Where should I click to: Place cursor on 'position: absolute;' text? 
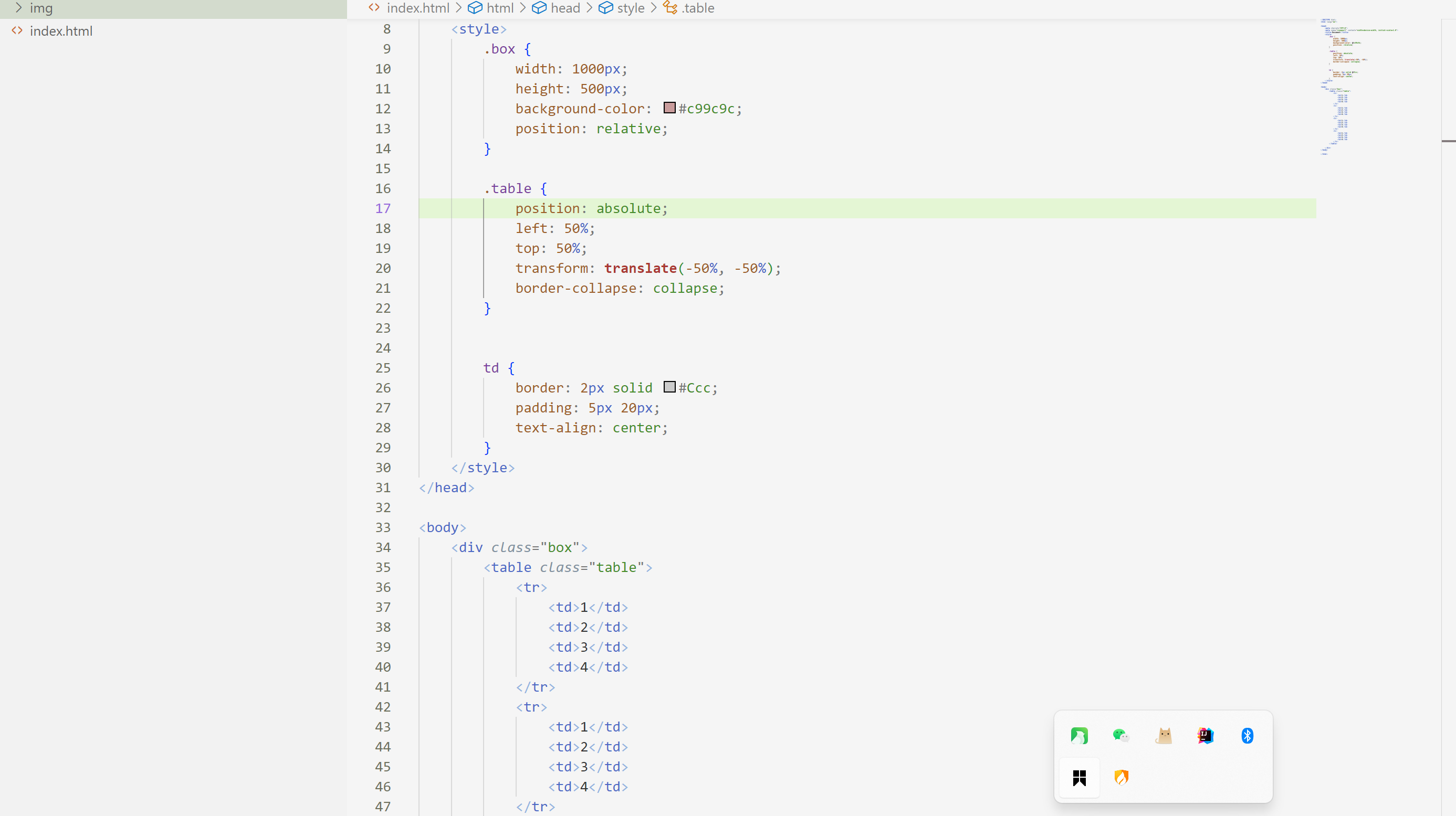(591, 208)
